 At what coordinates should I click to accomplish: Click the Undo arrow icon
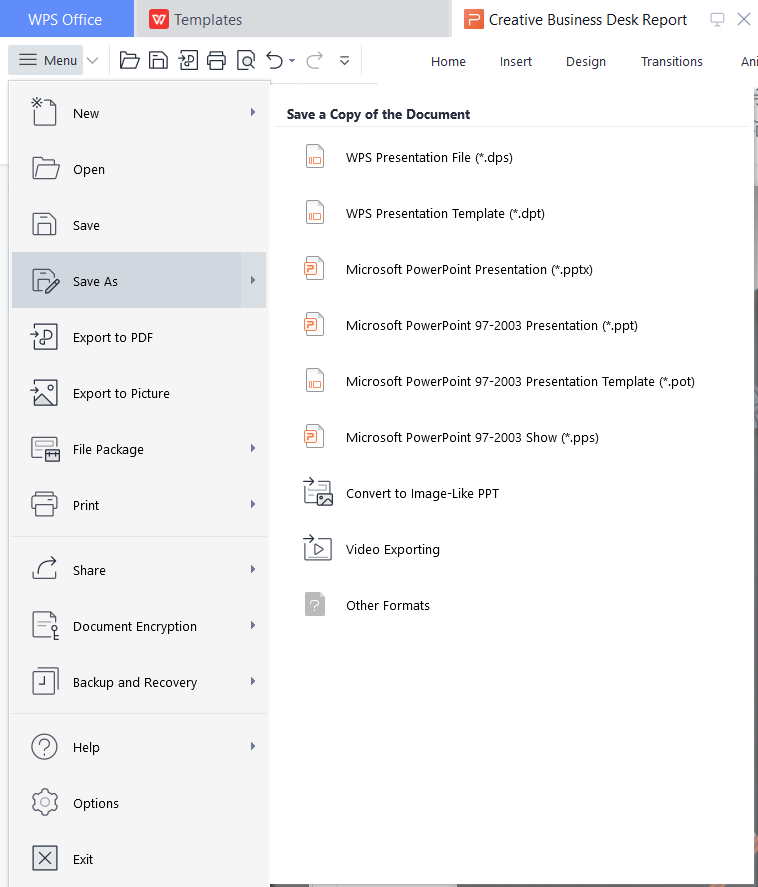(x=275, y=61)
